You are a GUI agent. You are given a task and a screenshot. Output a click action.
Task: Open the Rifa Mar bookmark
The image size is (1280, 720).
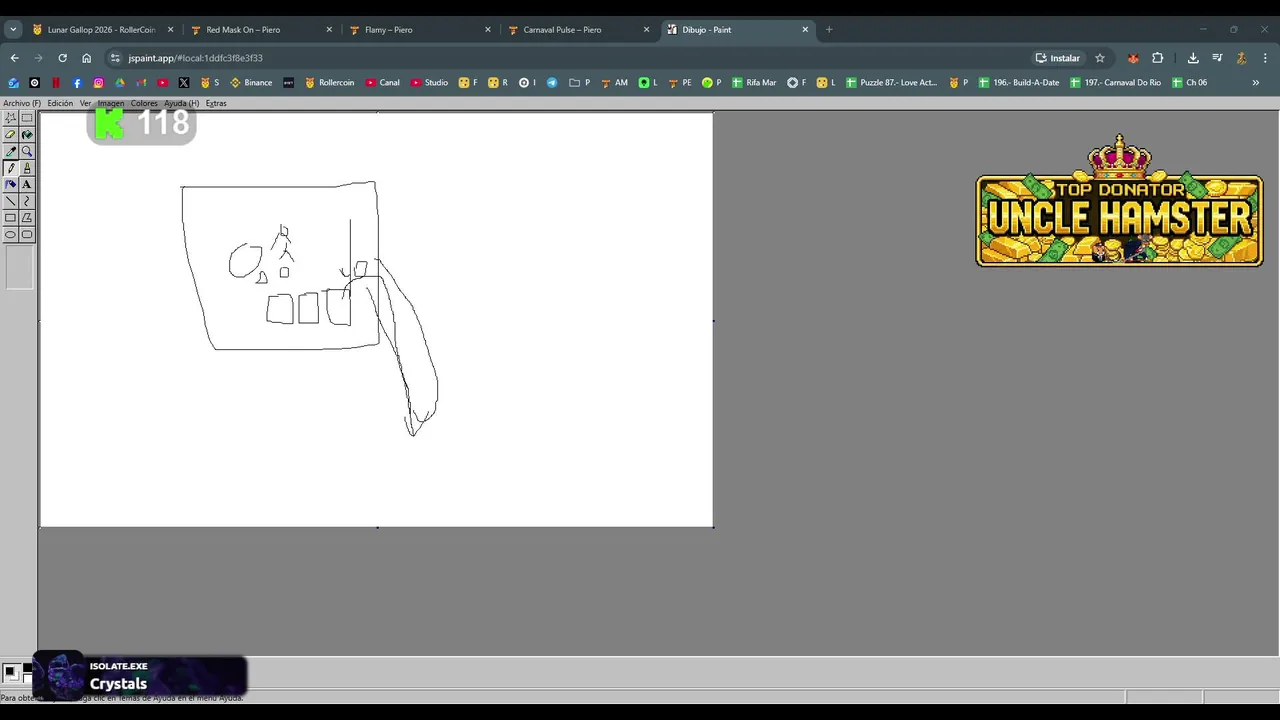[x=754, y=82]
